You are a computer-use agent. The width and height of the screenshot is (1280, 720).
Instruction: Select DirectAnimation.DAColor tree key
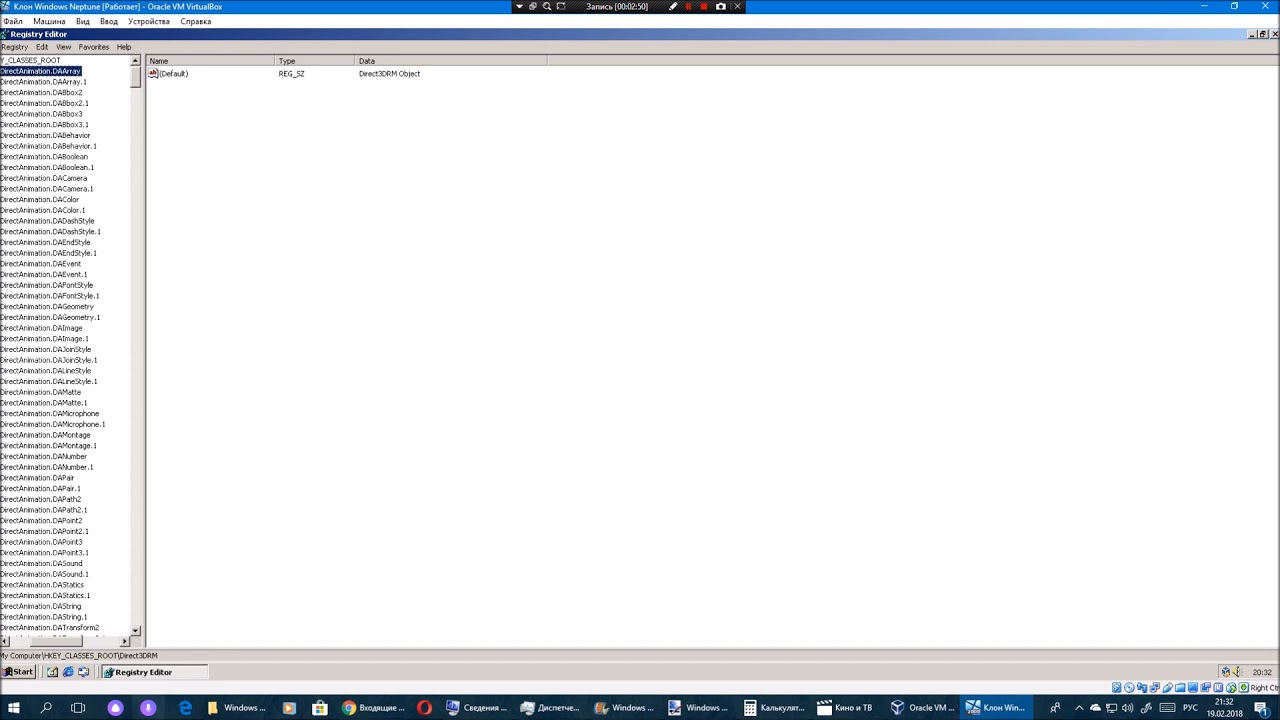pos(39,200)
